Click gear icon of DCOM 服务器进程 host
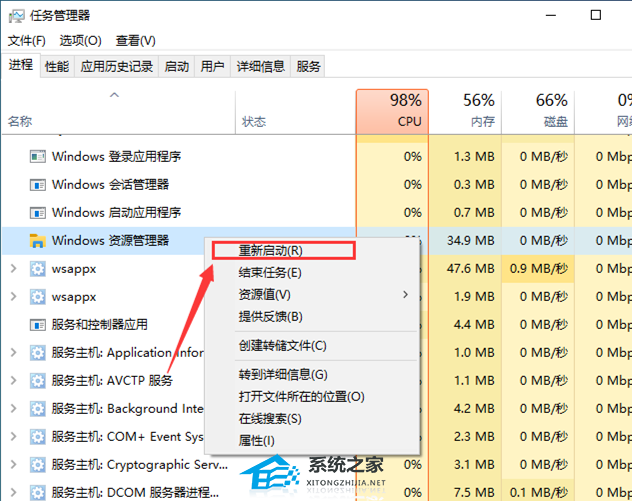This screenshot has width=632, height=501. tap(37, 493)
